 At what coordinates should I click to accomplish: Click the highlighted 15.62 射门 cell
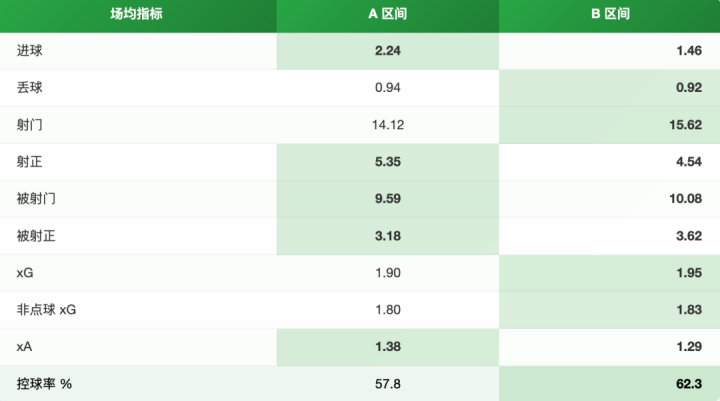[683, 125]
